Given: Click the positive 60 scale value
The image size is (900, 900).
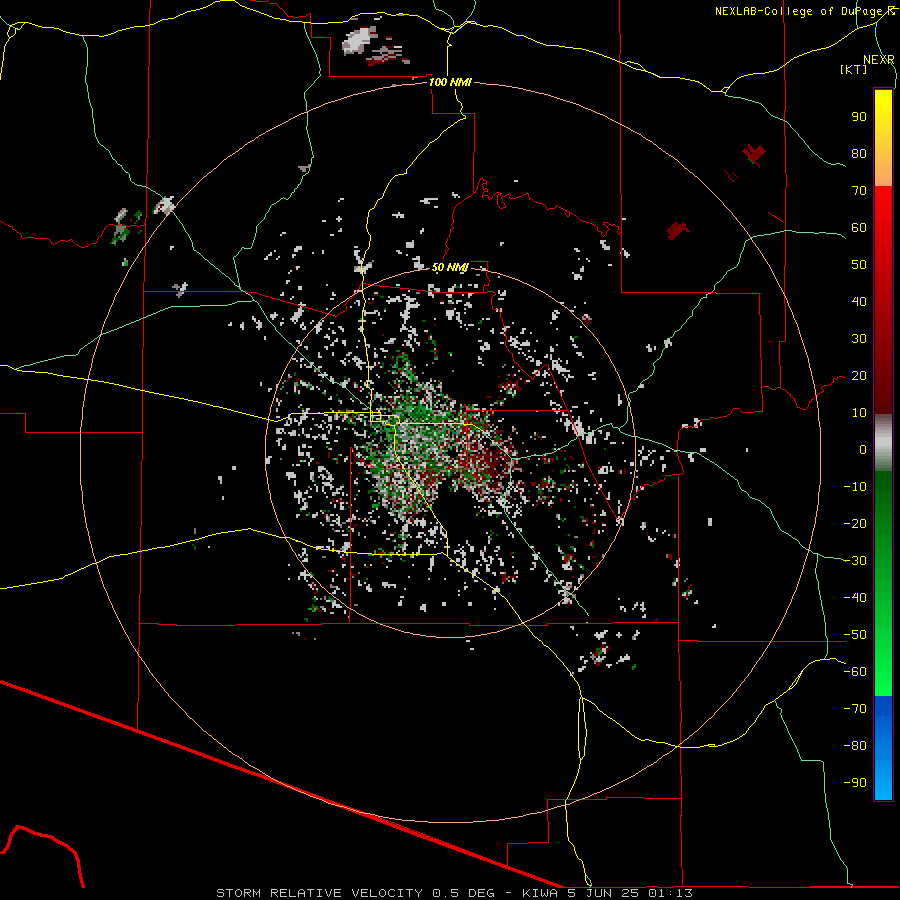Looking at the screenshot, I should pyautogui.click(x=859, y=227).
